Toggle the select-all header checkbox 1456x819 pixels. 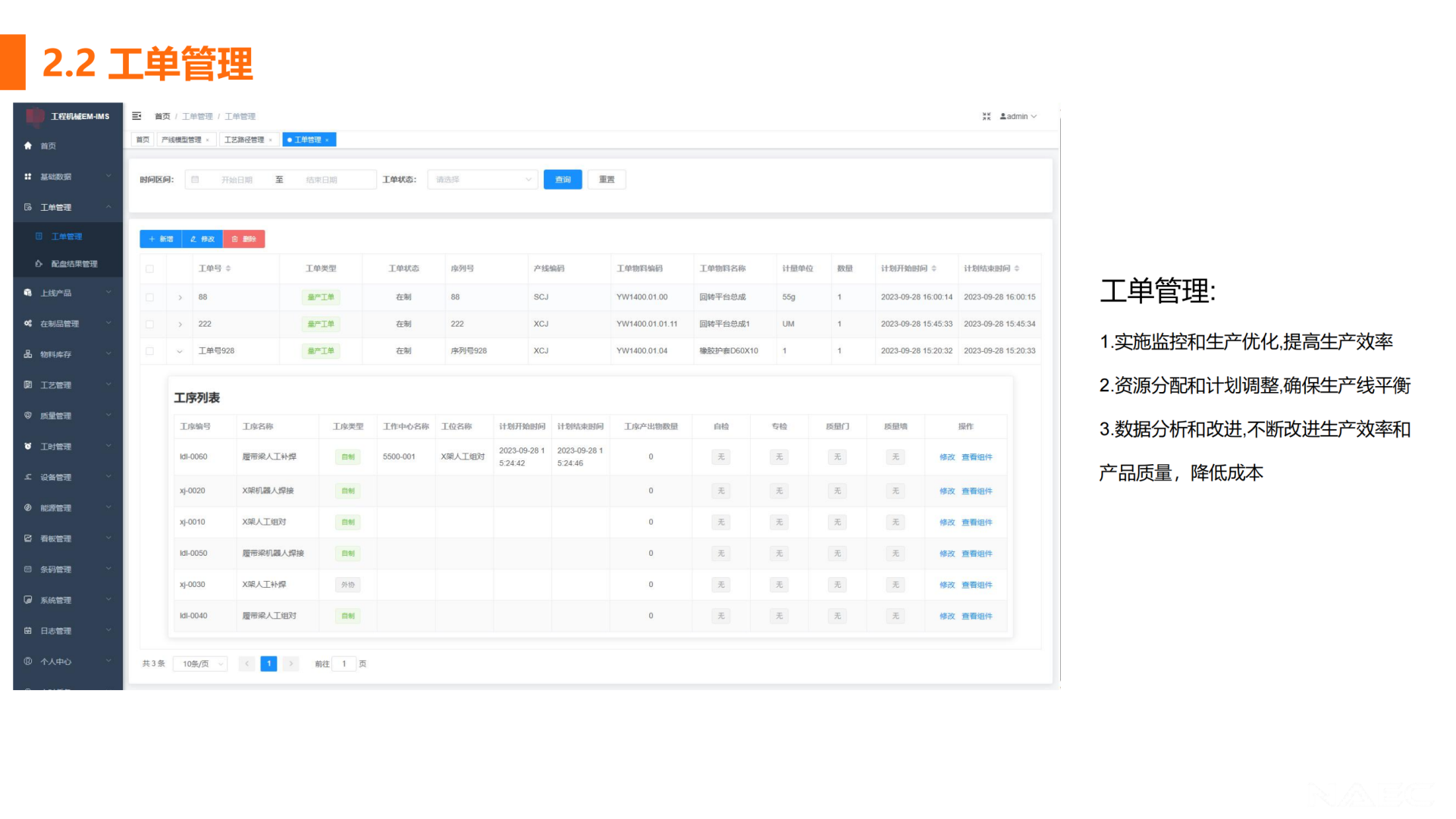click(150, 269)
